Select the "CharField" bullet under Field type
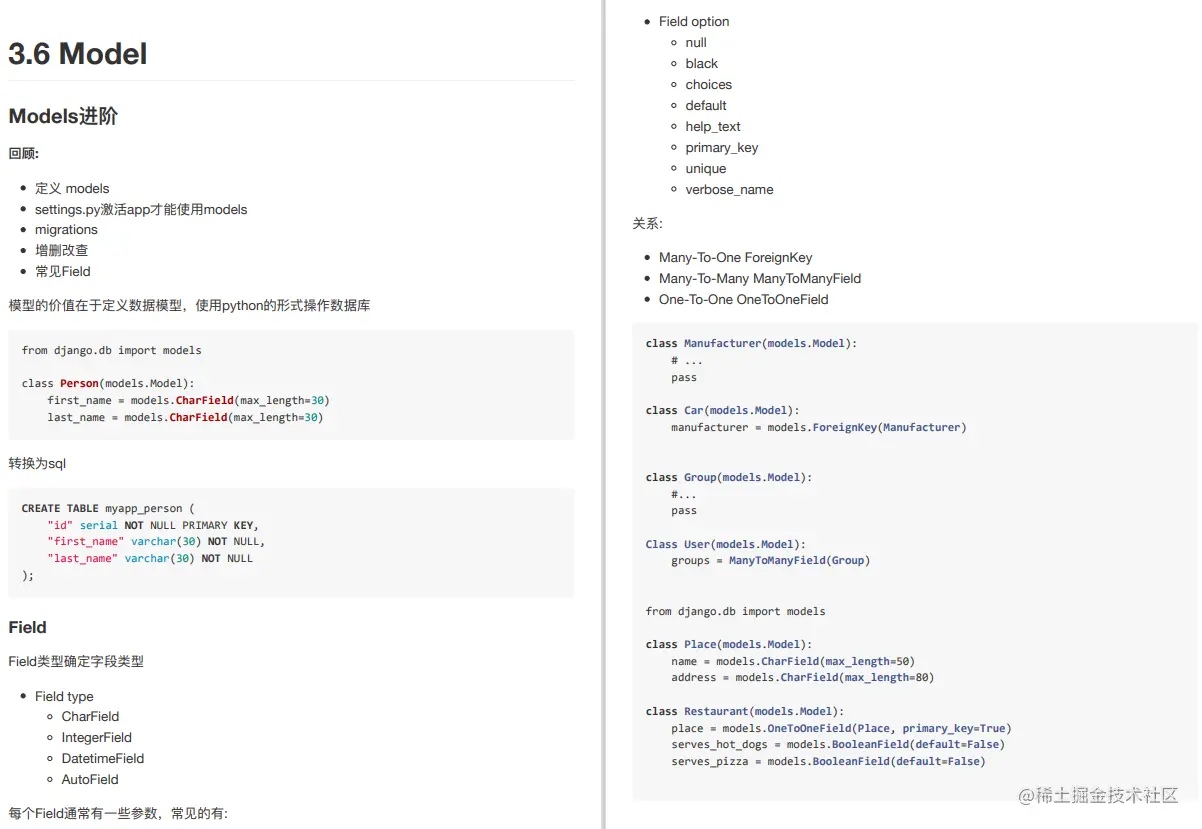 pos(90,716)
